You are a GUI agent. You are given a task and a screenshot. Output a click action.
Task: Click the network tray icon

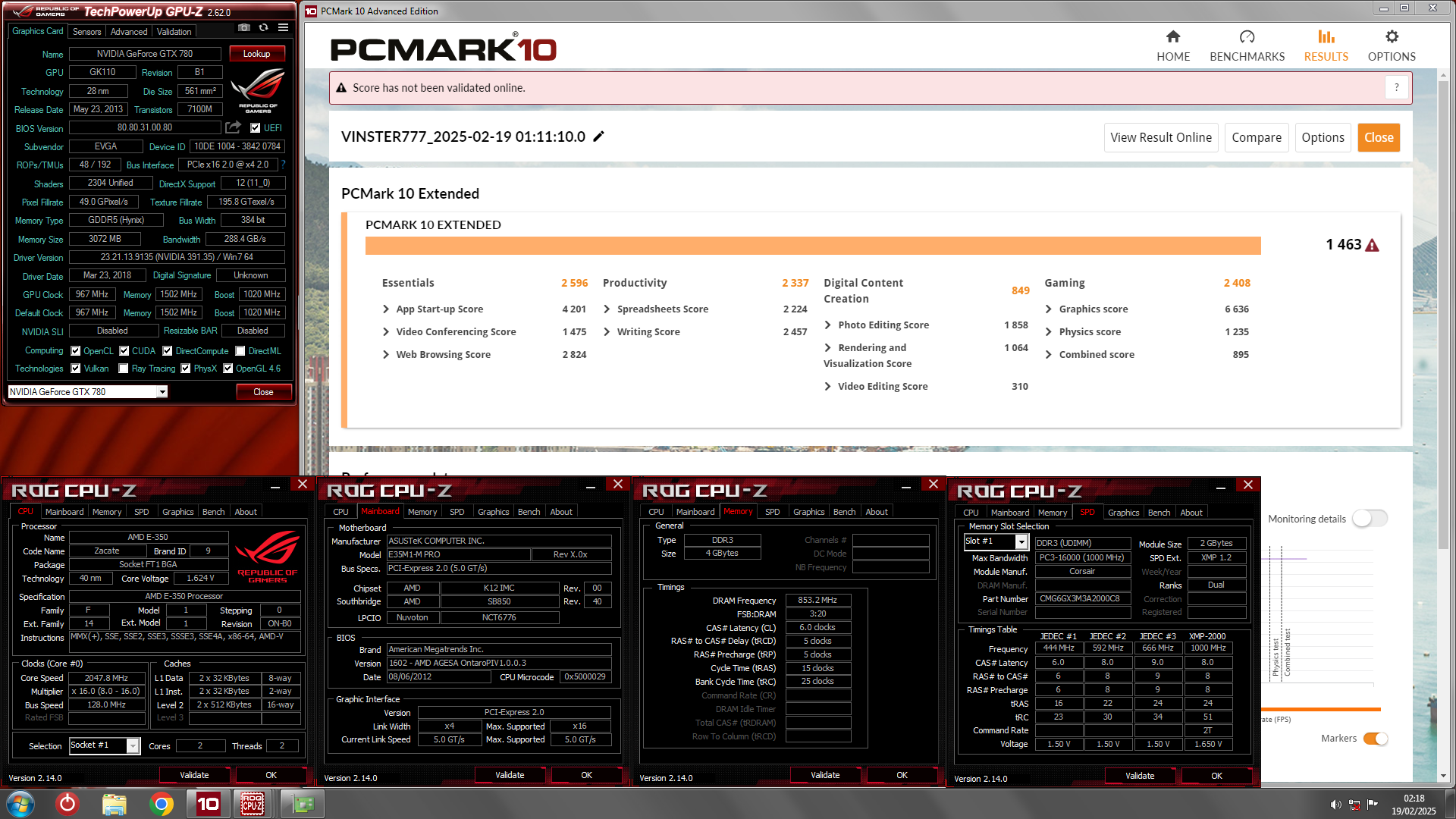coord(1354,805)
